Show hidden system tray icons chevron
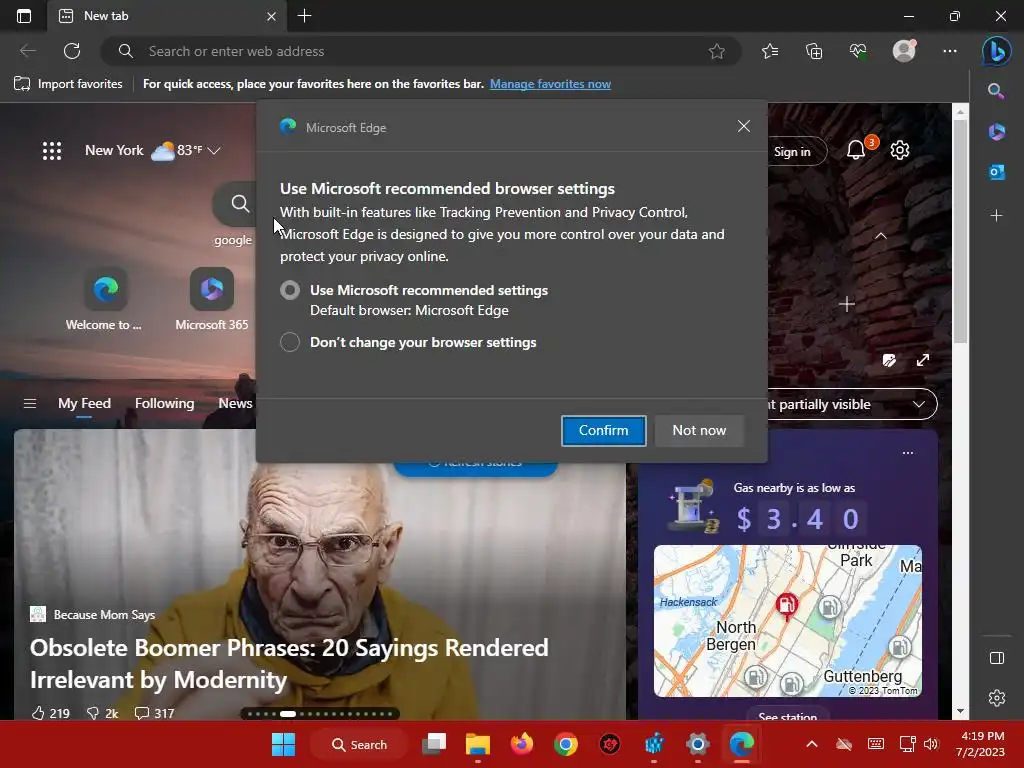The width and height of the screenshot is (1024, 768). click(x=812, y=744)
